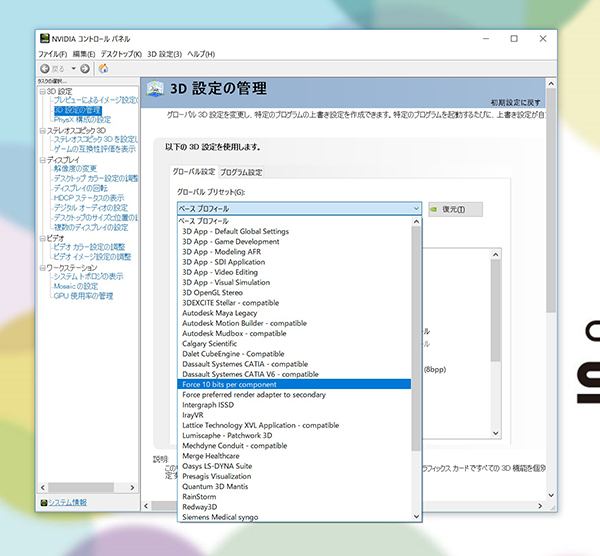Screen dimensions: 600x556
Task: Select デスクトップ カラー設定の調整 tree item
Action: click(x=96, y=178)
